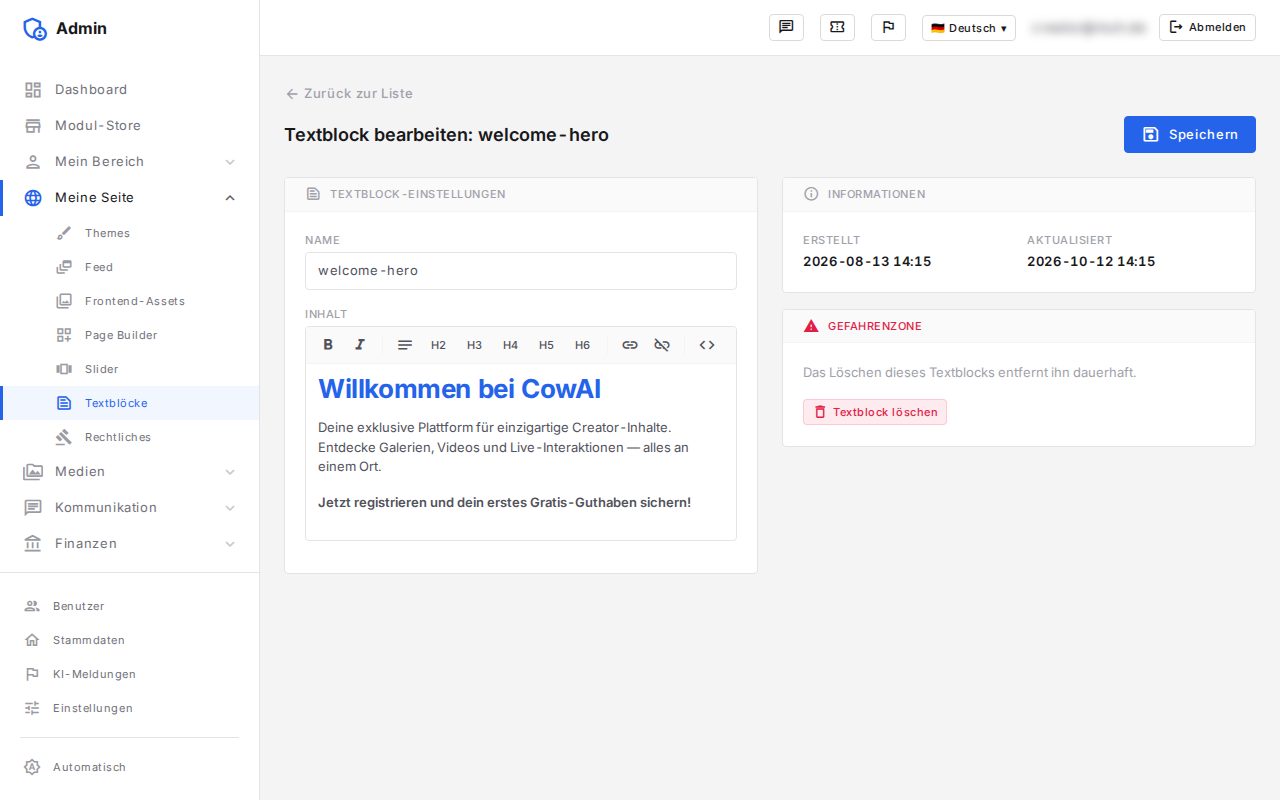Apply H5 heading style
The image size is (1280, 800).
546,345
